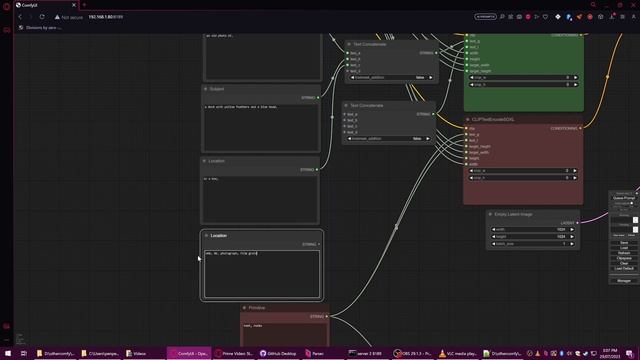Select the ComfyUI browser tab
The width and height of the screenshot is (640, 360).
click(45, 5)
